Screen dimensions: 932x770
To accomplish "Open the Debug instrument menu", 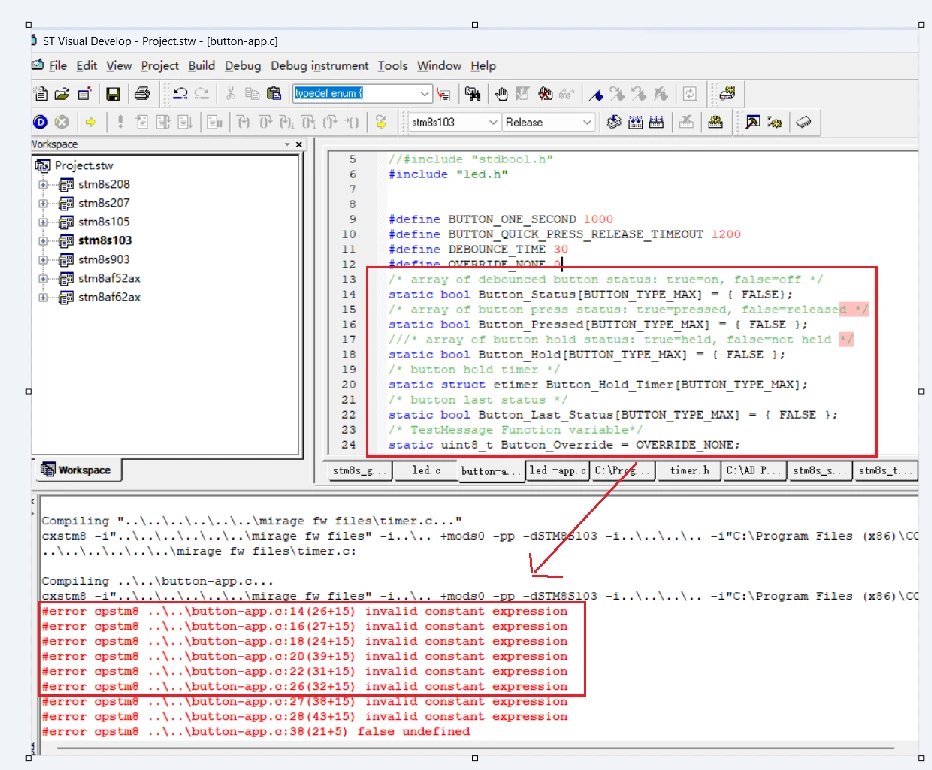I will click(319, 65).
